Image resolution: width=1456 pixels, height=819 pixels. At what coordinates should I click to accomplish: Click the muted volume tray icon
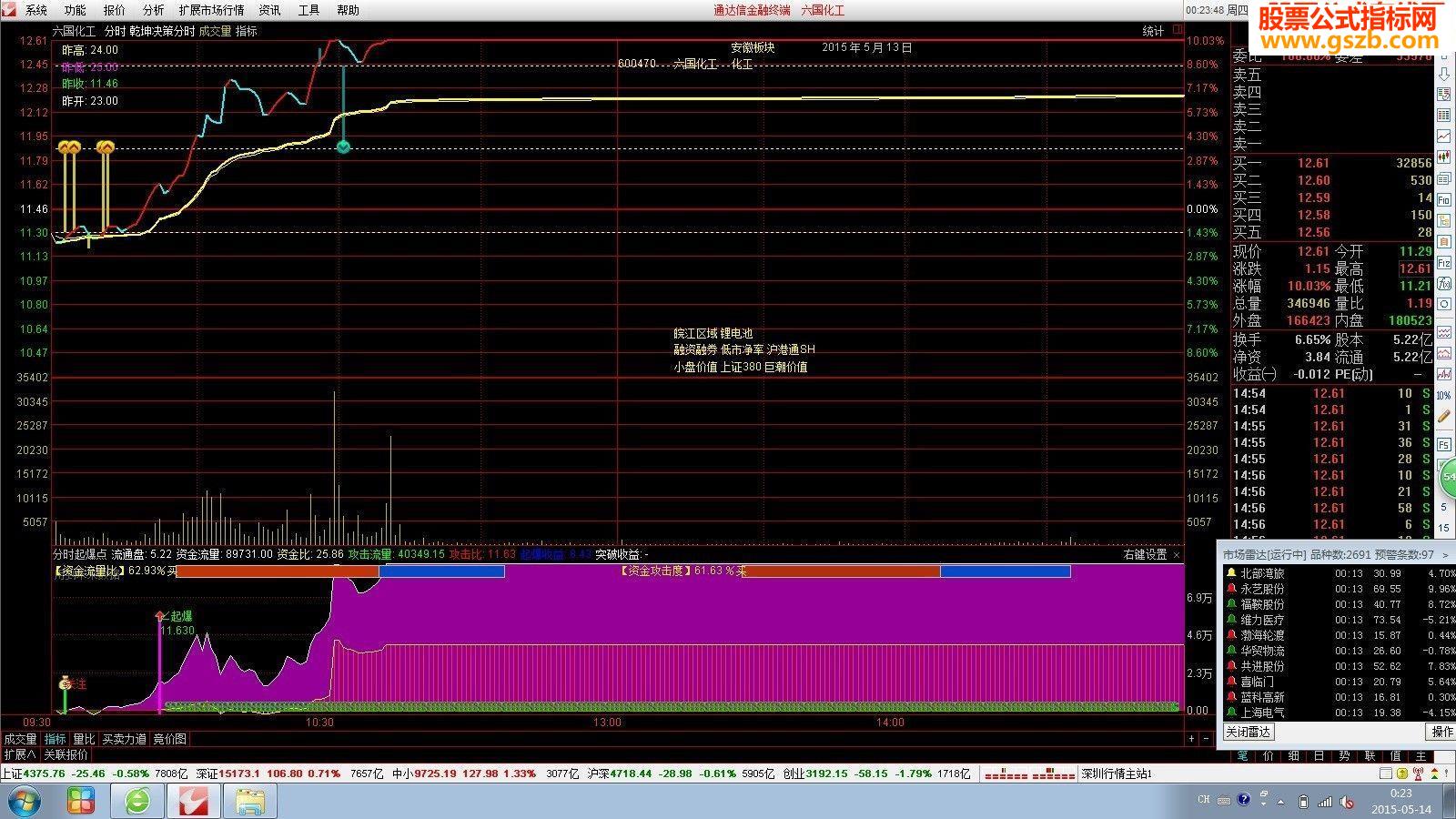coord(1346,803)
